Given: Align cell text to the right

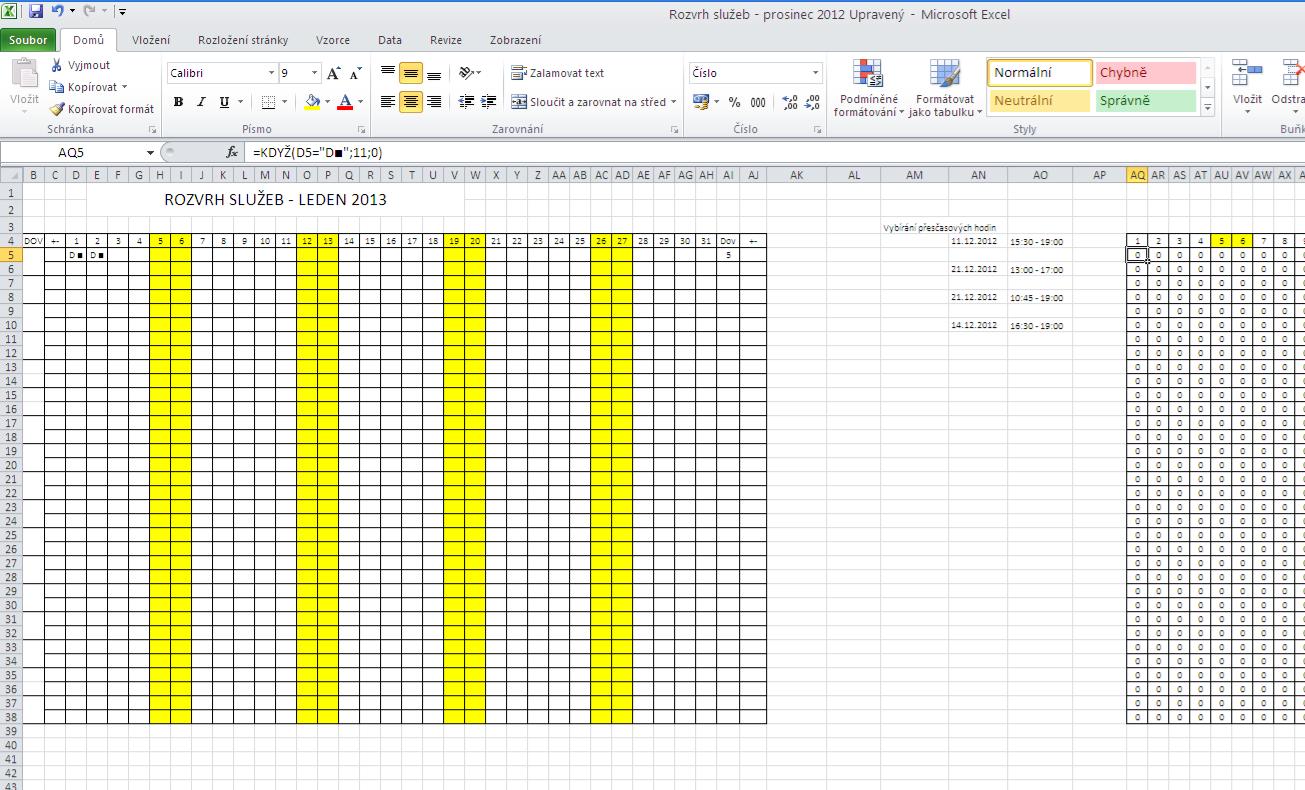Looking at the screenshot, I should (434, 102).
